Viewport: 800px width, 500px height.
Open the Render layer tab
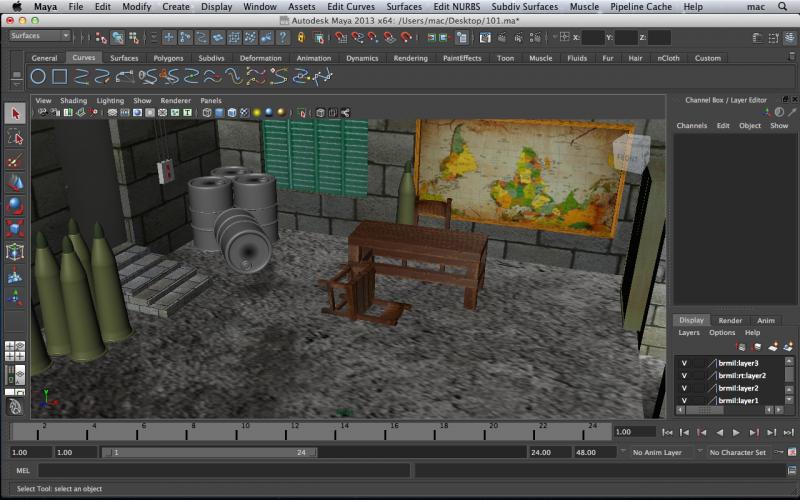click(730, 320)
